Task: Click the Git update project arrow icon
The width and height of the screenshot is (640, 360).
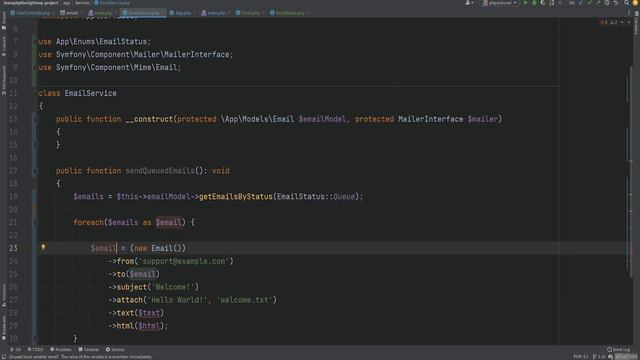Action: (x=580, y=3)
